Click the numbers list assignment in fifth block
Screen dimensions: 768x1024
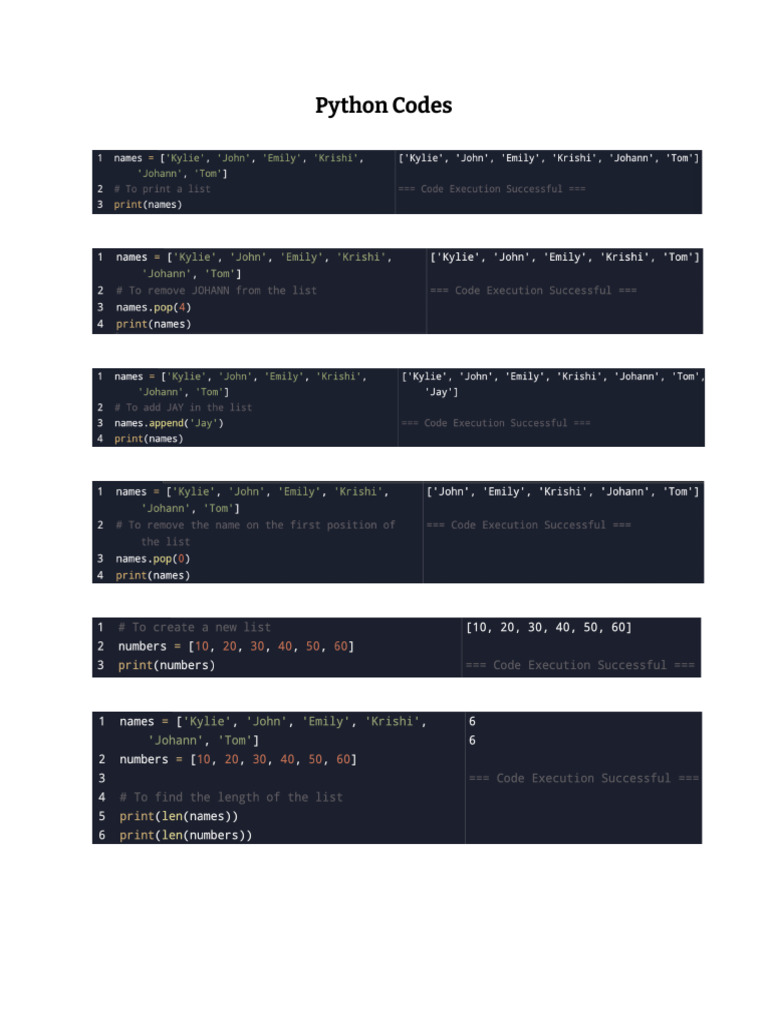pos(236,646)
